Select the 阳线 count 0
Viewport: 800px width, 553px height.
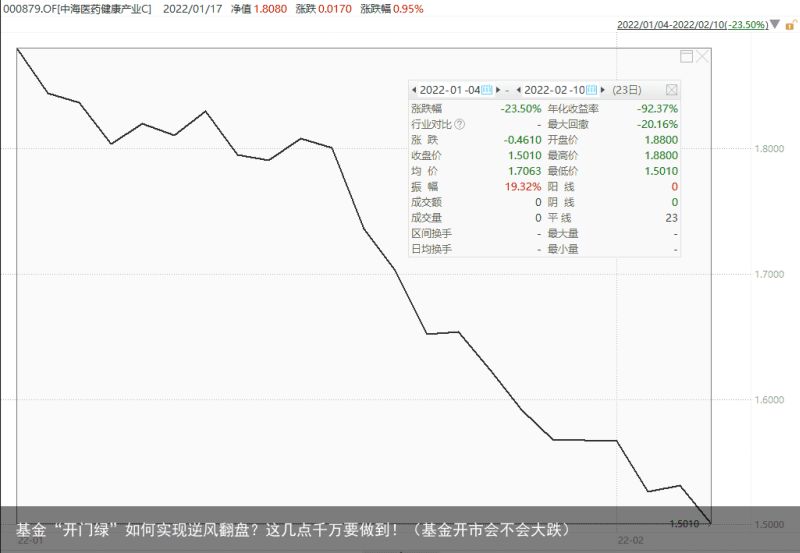pos(674,186)
